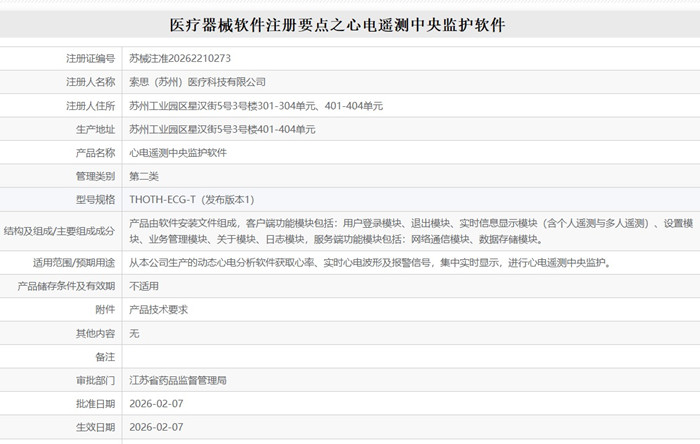The image size is (700, 444).
Task: Click the intended-use text starting 从本公司生产的
Action: pyautogui.click(x=370, y=263)
